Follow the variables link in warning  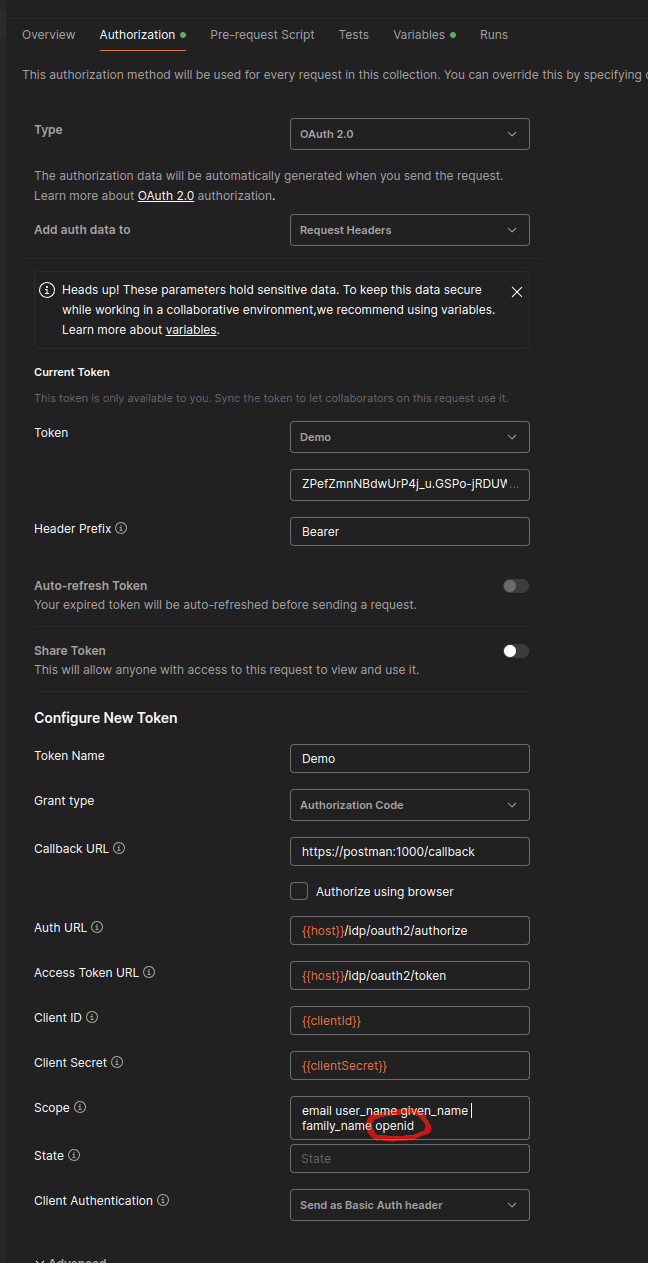(191, 330)
